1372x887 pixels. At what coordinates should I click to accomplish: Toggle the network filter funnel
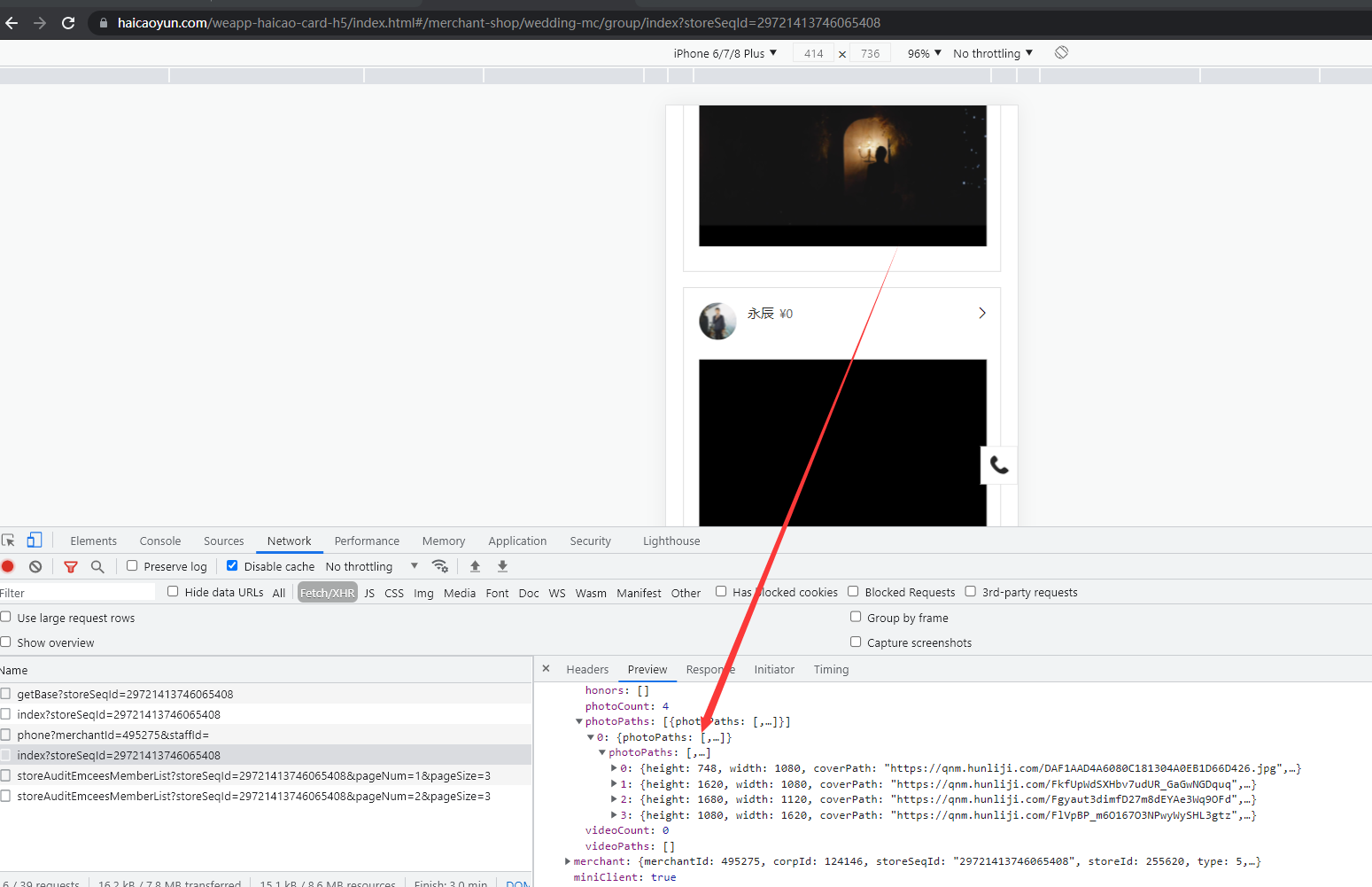pos(71,566)
